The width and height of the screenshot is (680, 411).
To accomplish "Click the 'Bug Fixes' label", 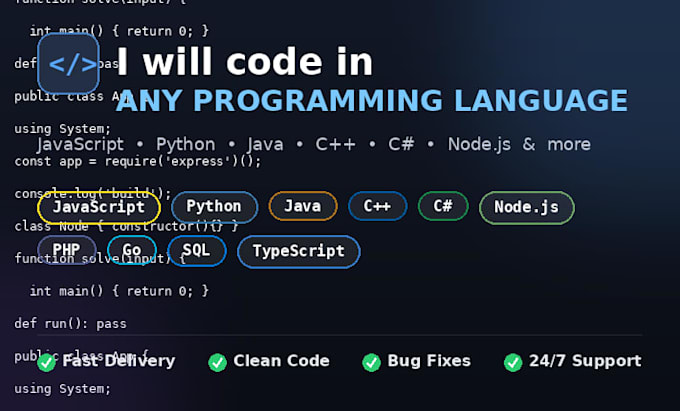I will coord(429,361).
